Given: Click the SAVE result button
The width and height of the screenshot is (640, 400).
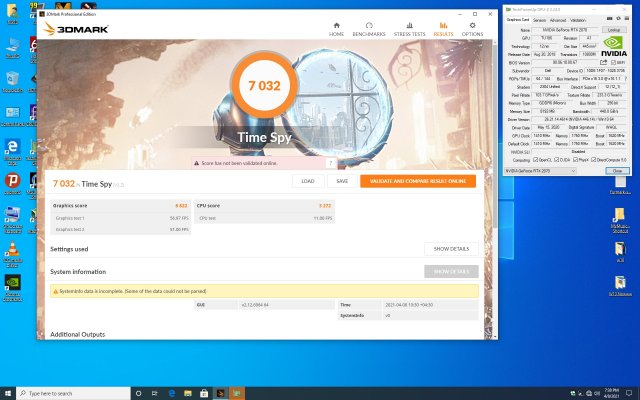Looking at the screenshot, I should [x=342, y=181].
